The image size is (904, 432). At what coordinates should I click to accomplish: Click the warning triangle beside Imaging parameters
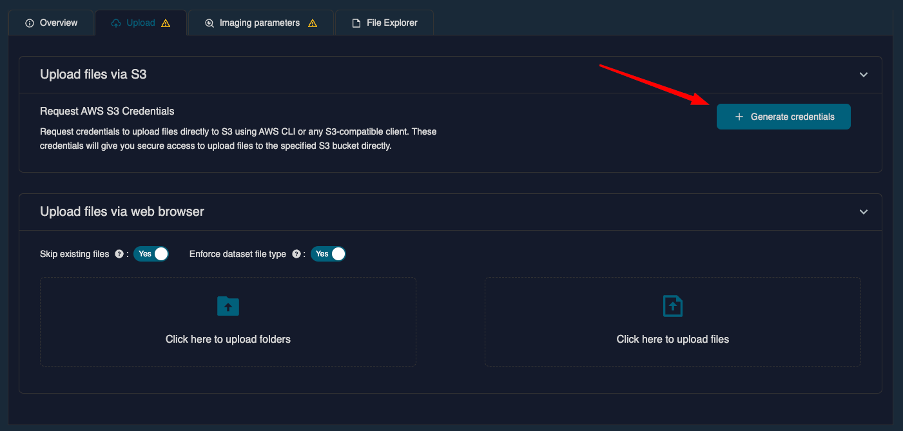tap(313, 23)
